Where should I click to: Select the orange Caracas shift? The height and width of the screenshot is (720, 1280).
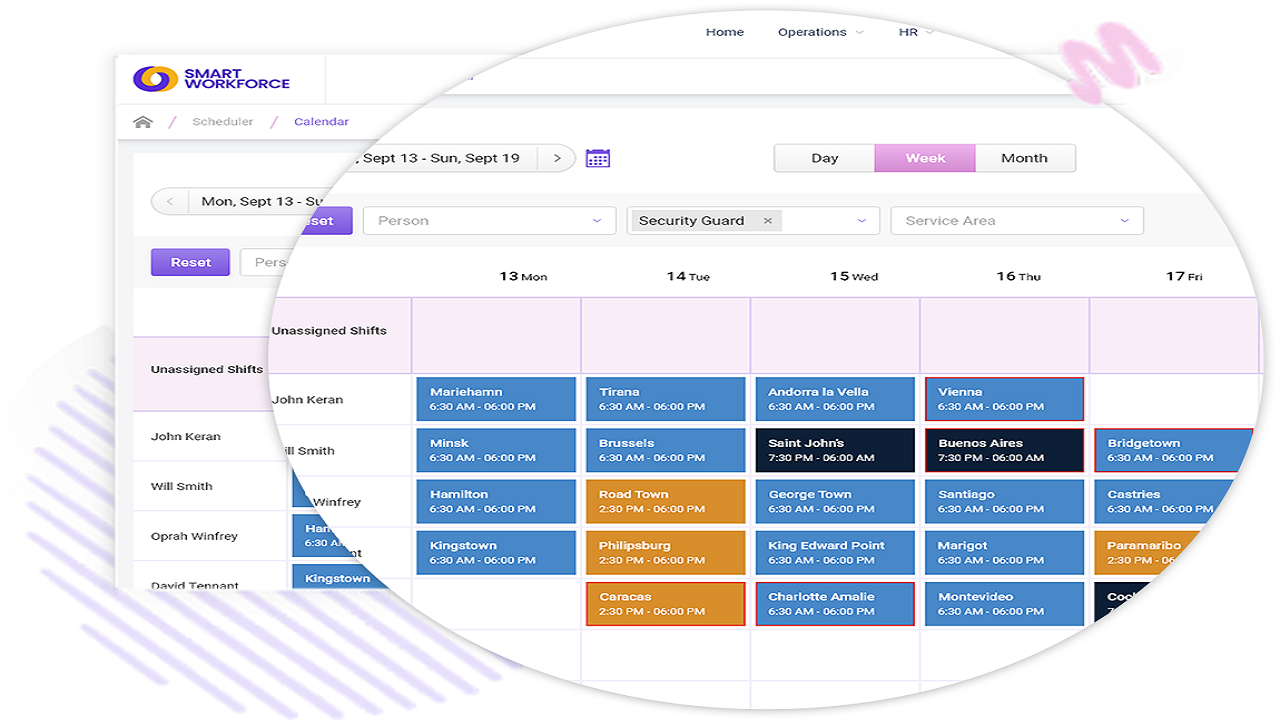point(665,604)
